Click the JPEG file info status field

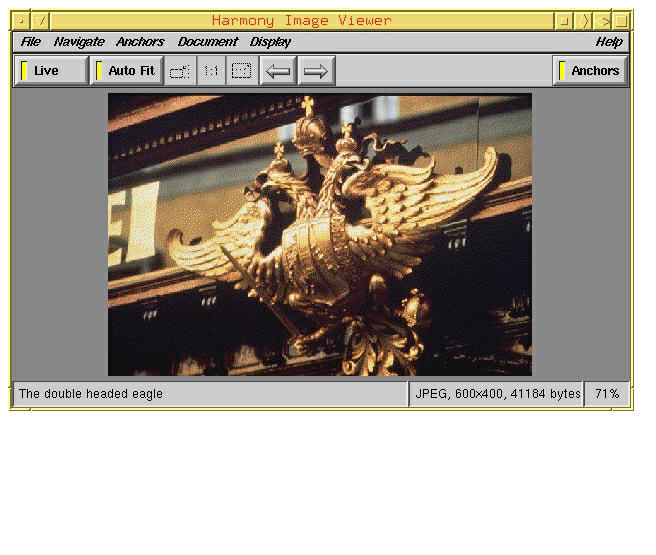497,394
